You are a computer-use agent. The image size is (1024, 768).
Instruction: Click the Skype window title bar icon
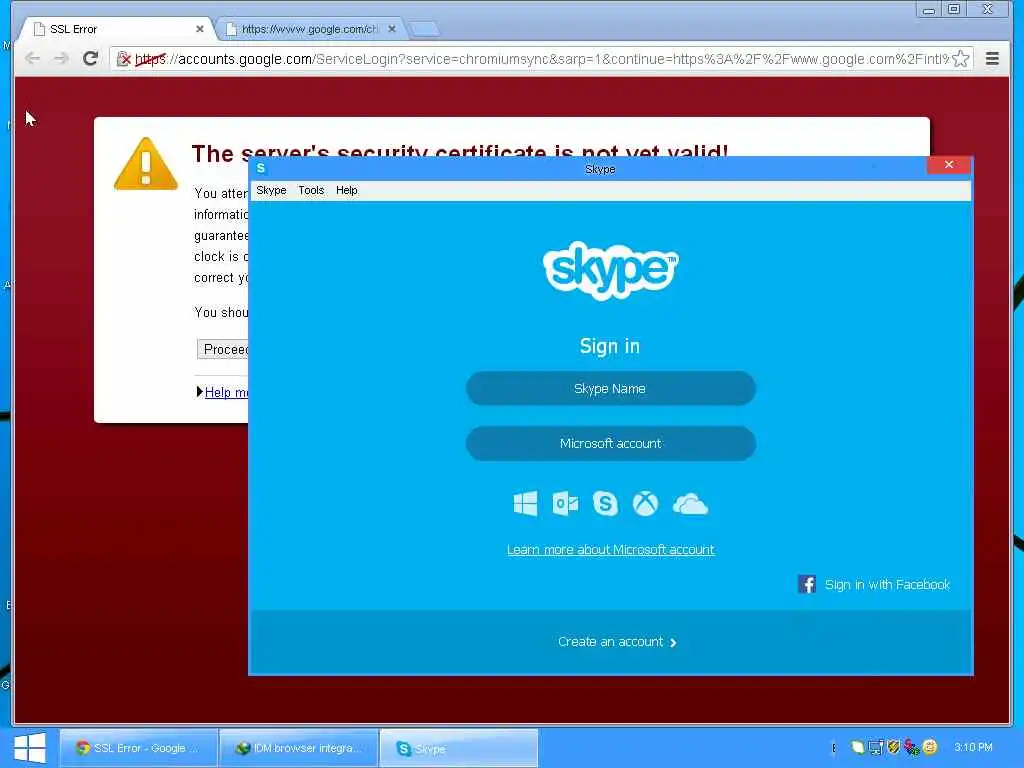tap(261, 168)
